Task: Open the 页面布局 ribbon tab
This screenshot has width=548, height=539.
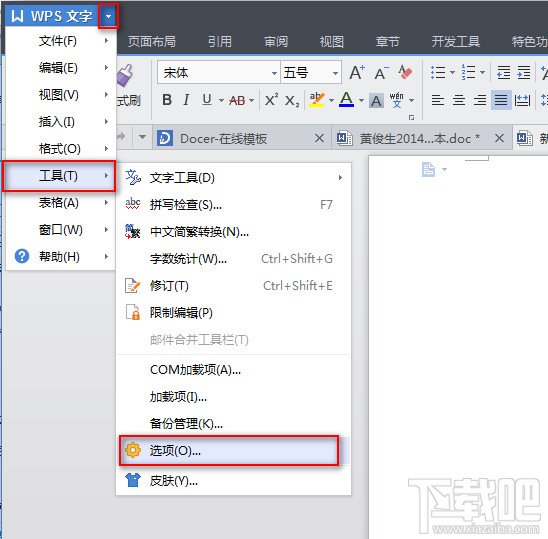Action: (x=152, y=42)
